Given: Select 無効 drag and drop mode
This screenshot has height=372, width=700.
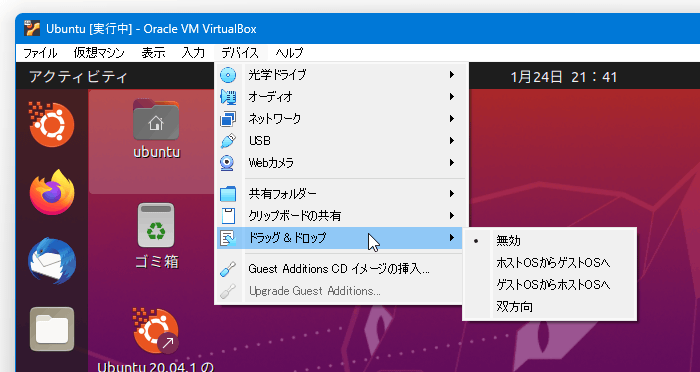Looking at the screenshot, I should coord(550,241).
